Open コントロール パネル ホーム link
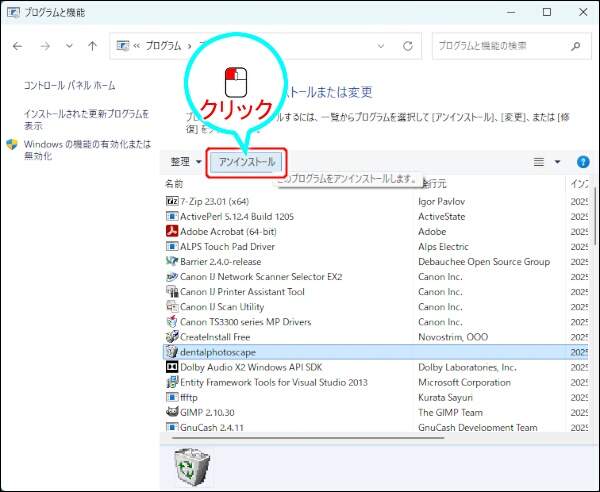The image size is (600, 492). point(68,87)
